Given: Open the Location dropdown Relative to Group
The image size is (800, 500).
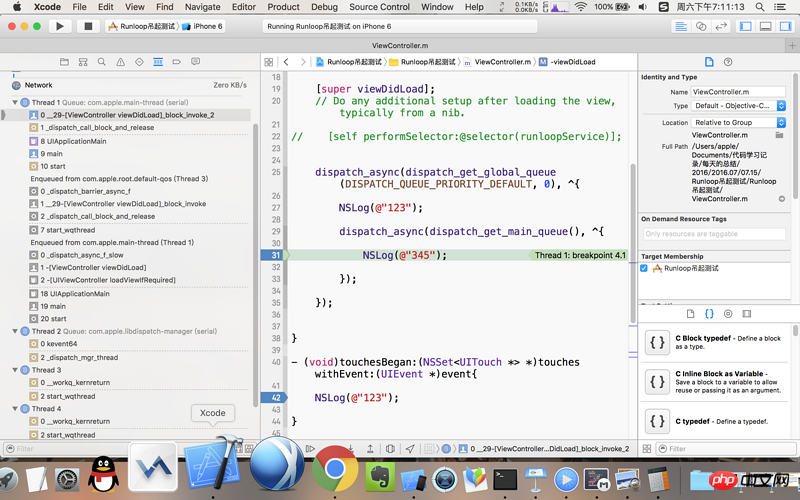Looking at the screenshot, I should tap(740, 122).
